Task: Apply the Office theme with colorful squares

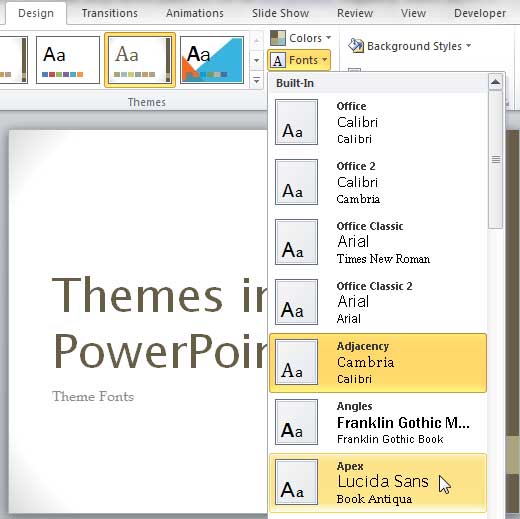Action: pos(68,60)
